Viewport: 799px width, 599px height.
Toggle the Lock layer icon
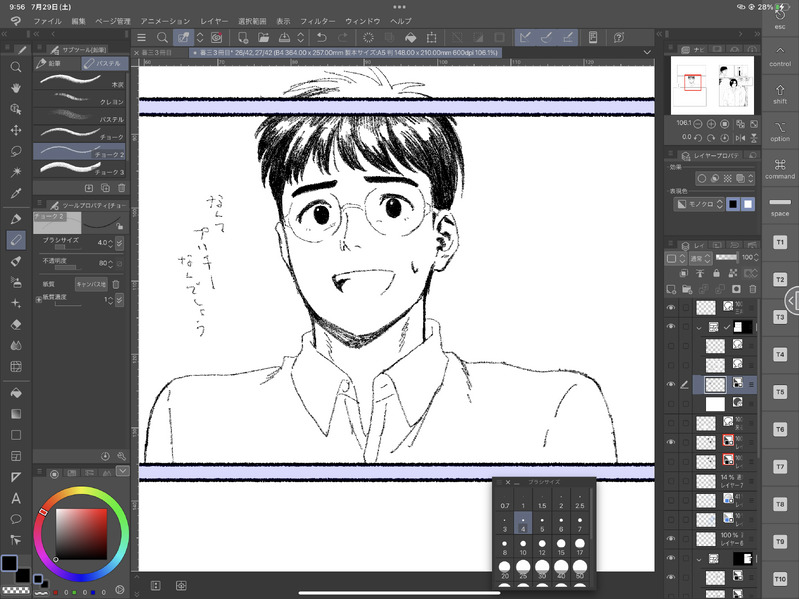click(x=716, y=274)
